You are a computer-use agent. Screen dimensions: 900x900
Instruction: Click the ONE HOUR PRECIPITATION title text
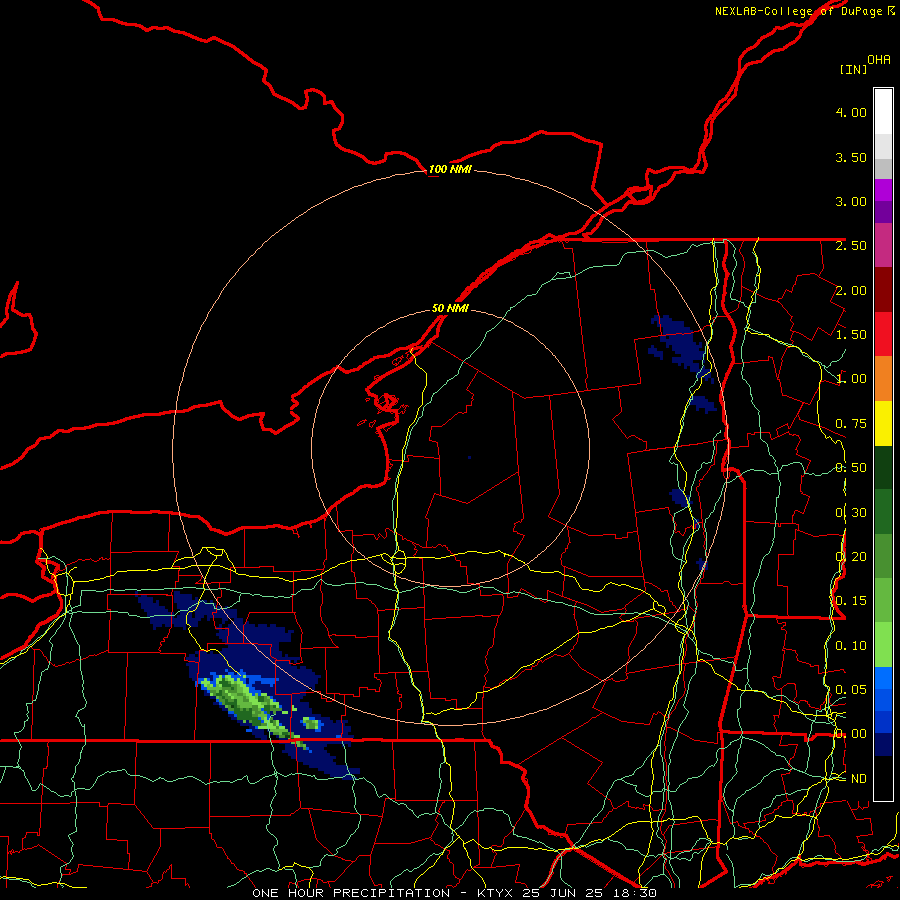coord(351,893)
